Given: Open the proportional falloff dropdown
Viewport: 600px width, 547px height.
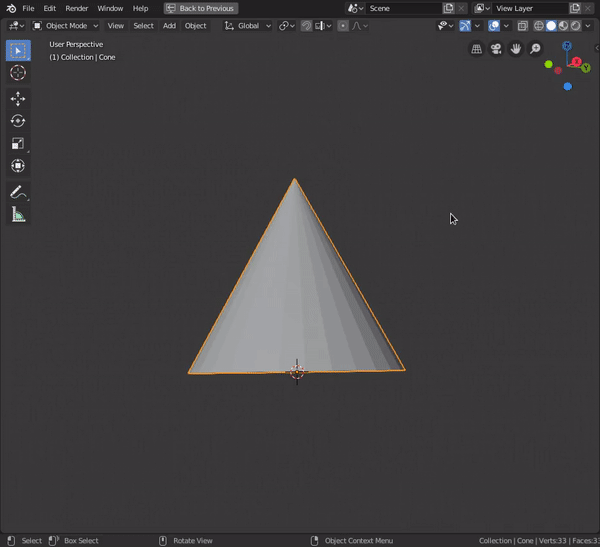Looking at the screenshot, I should pyautogui.click(x=360, y=26).
